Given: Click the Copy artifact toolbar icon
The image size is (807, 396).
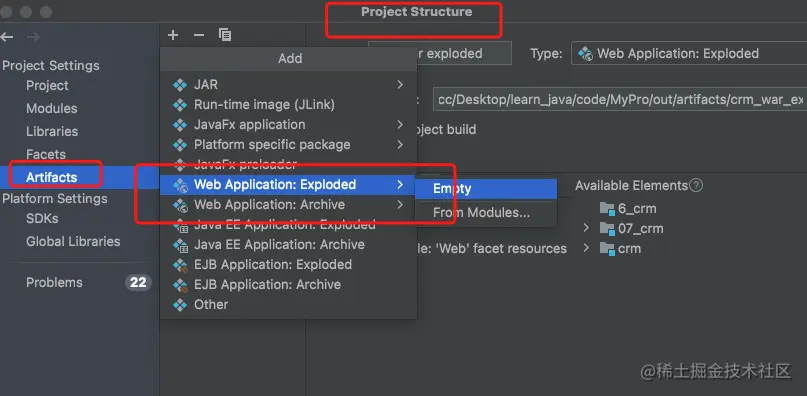Looking at the screenshot, I should tap(225, 35).
